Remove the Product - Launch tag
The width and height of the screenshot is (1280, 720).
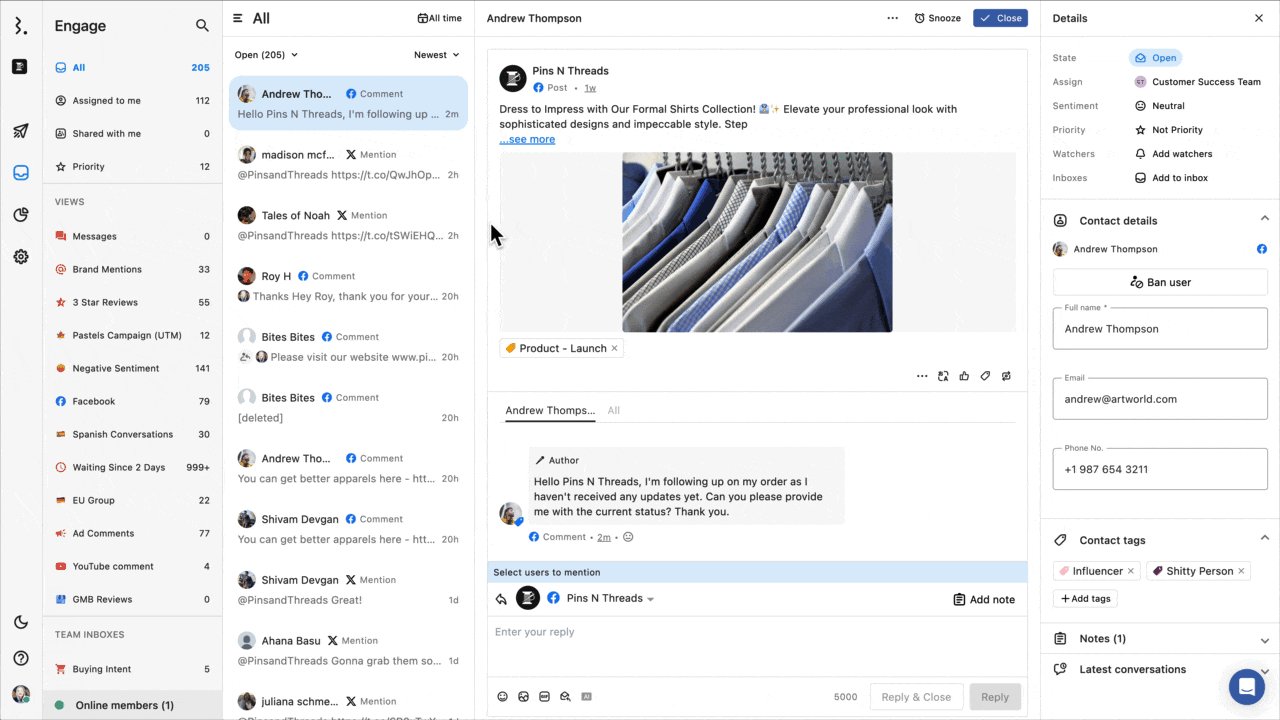614,348
